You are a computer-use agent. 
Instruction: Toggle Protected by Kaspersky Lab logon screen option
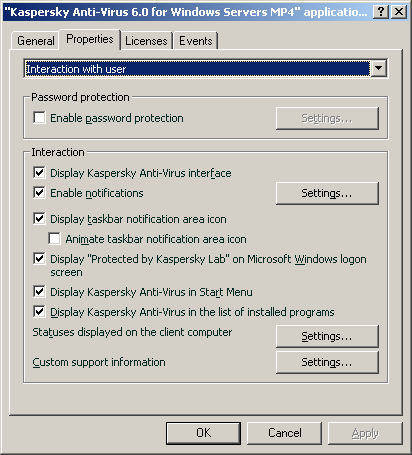[39, 259]
